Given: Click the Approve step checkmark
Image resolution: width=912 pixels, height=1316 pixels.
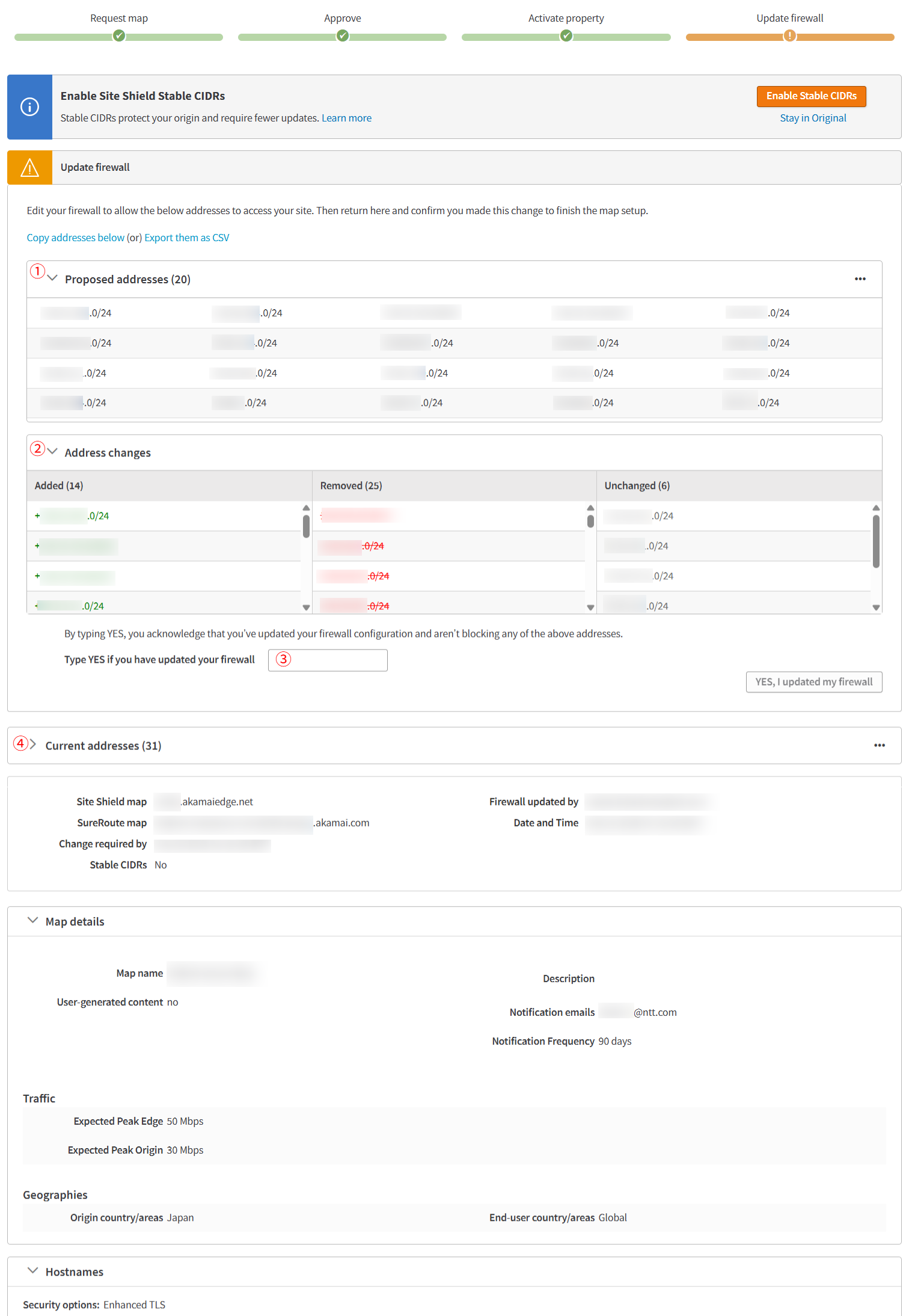Looking at the screenshot, I should (343, 36).
